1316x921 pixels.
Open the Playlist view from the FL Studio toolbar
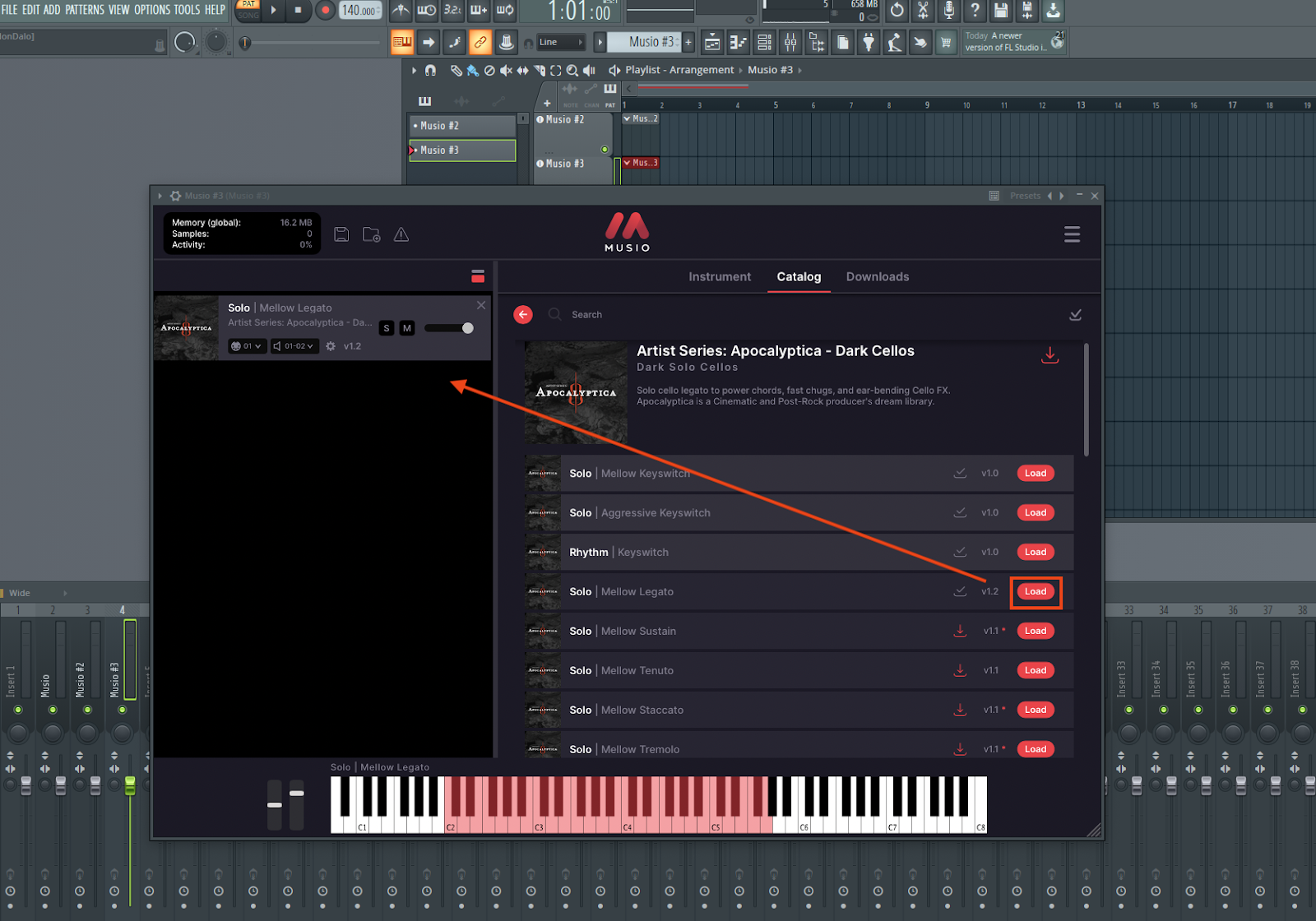[x=712, y=43]
